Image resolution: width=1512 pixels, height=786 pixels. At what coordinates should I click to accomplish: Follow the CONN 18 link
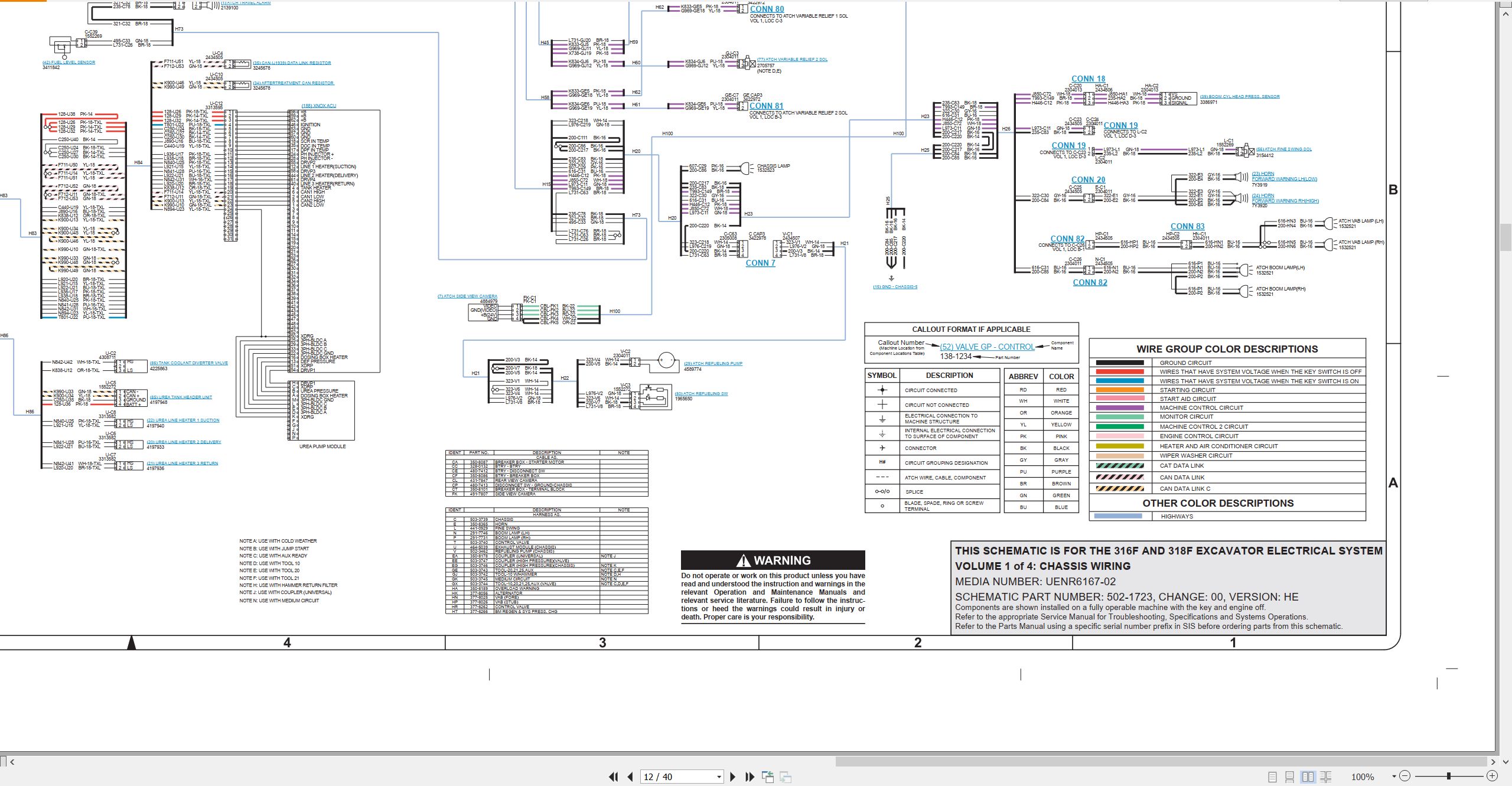1088,79
